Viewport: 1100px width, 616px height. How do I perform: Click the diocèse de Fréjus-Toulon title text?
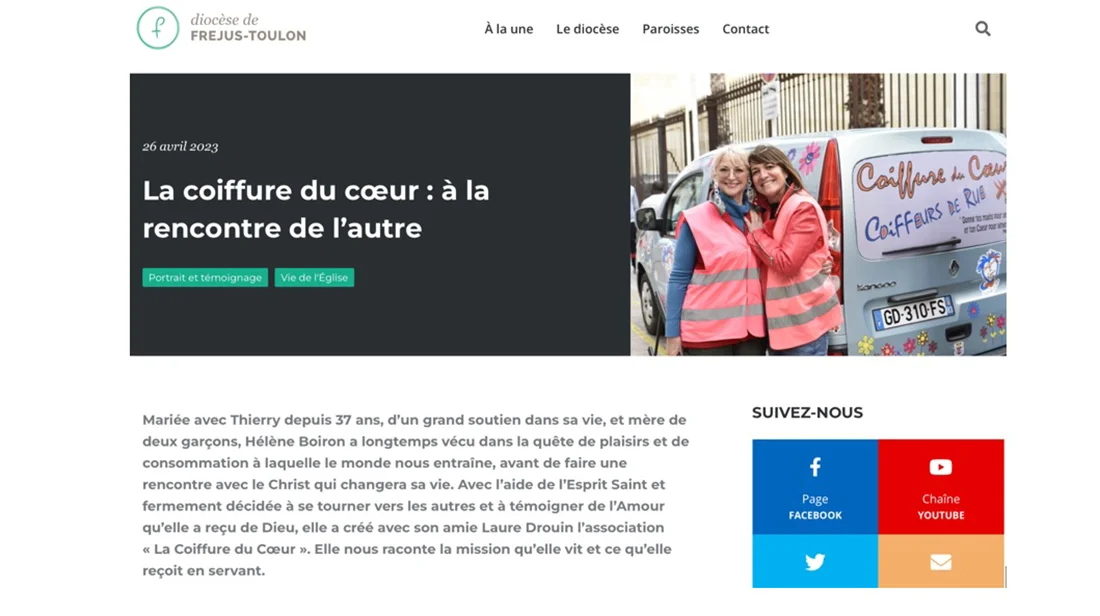tap(248, 28)
